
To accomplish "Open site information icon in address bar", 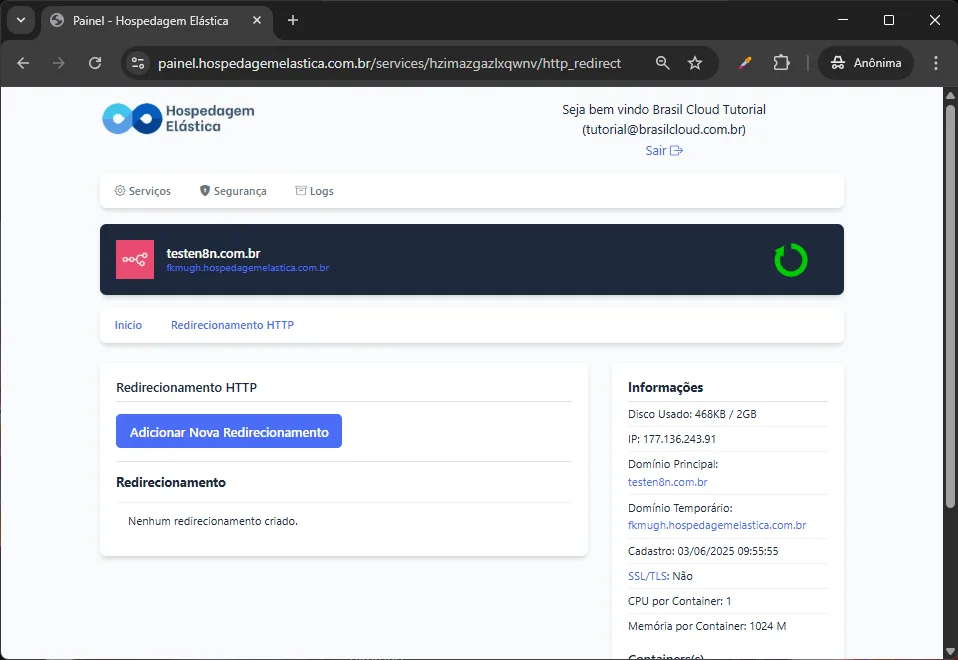I will (x=138, y=63).
